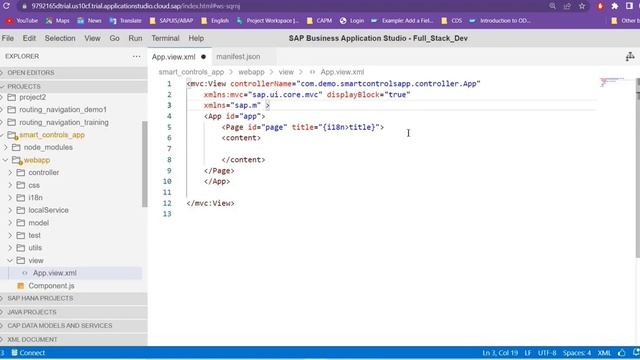640x360 pixels.
Task: Expand the model folder
Action: click(x=39, y=223)
